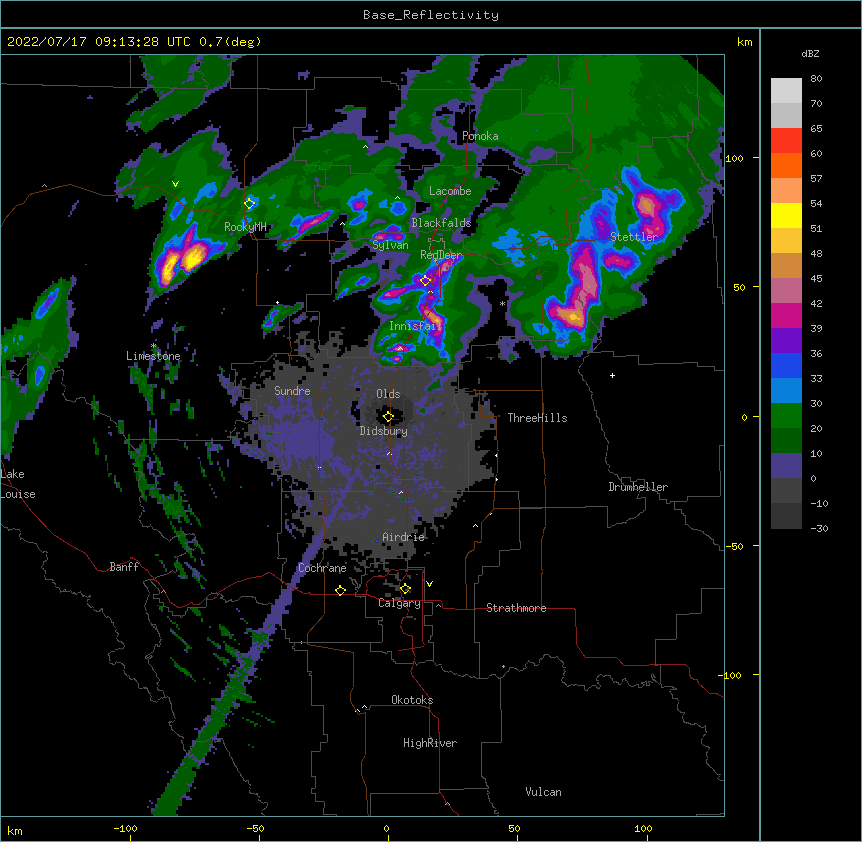Click the Didsbury city label
The width and height of the screenshot is (862, 842).
pyautogui.click(x=384, y=431)
